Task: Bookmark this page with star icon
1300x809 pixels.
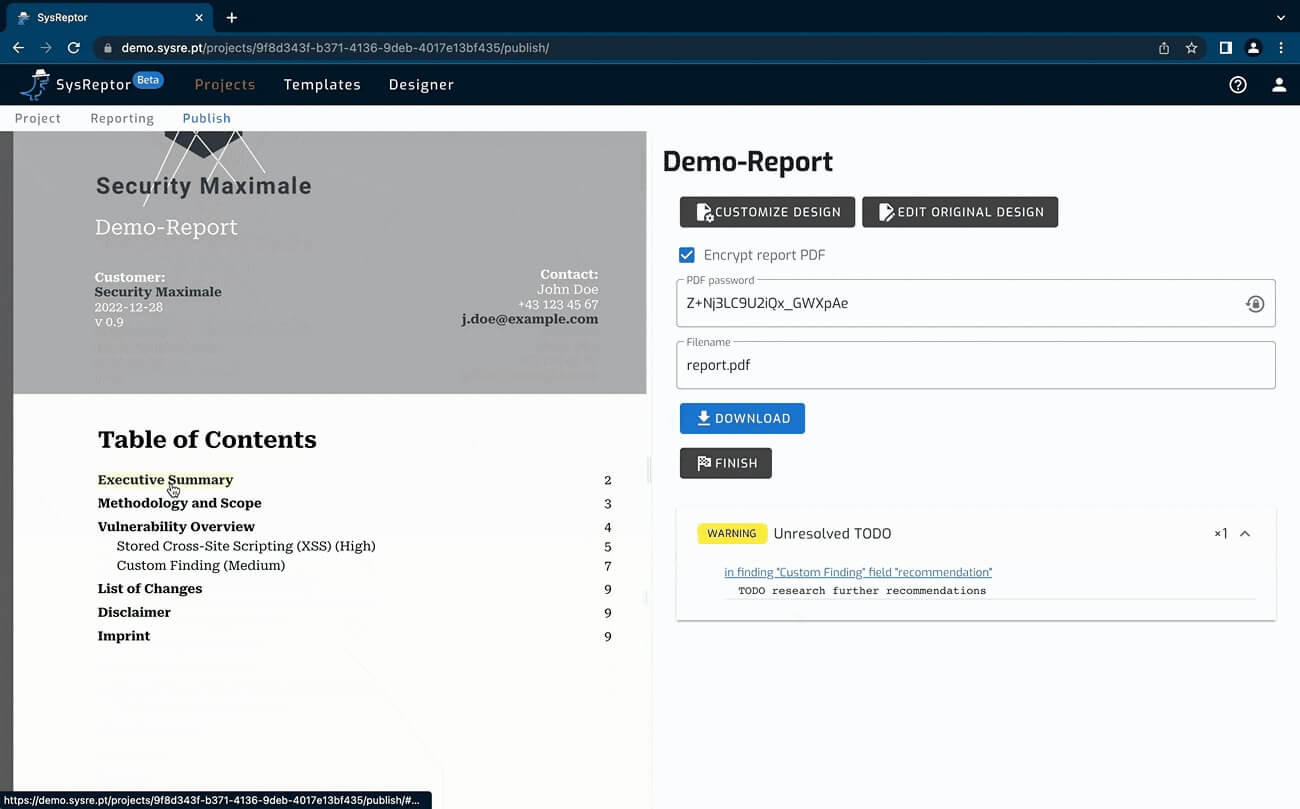Action: (x=1191, y=47)
